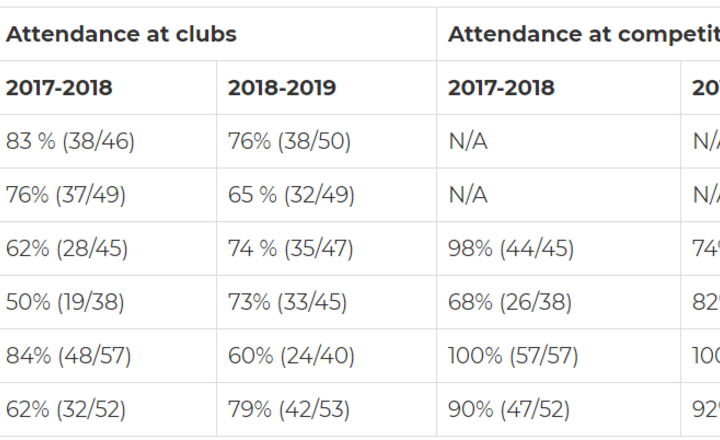Select the cell reading 65 % (32/49)
The image size is (720, 440).
[291, 195]
